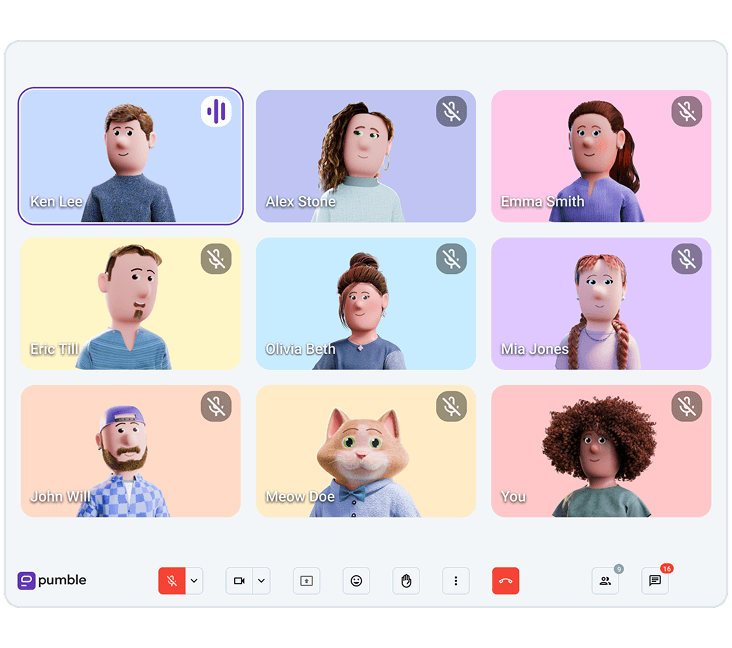The width and height of the screenshot is (732, 648).
Task: End the call with red hang-up button
Action: [506, 581]
